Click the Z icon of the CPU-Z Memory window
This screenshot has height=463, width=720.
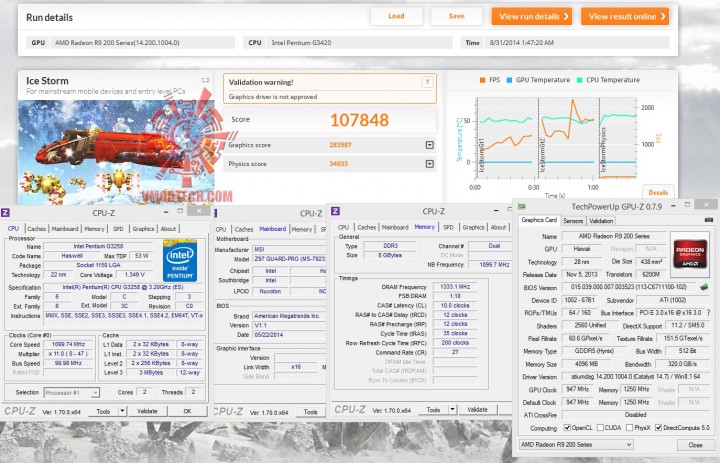335,211
